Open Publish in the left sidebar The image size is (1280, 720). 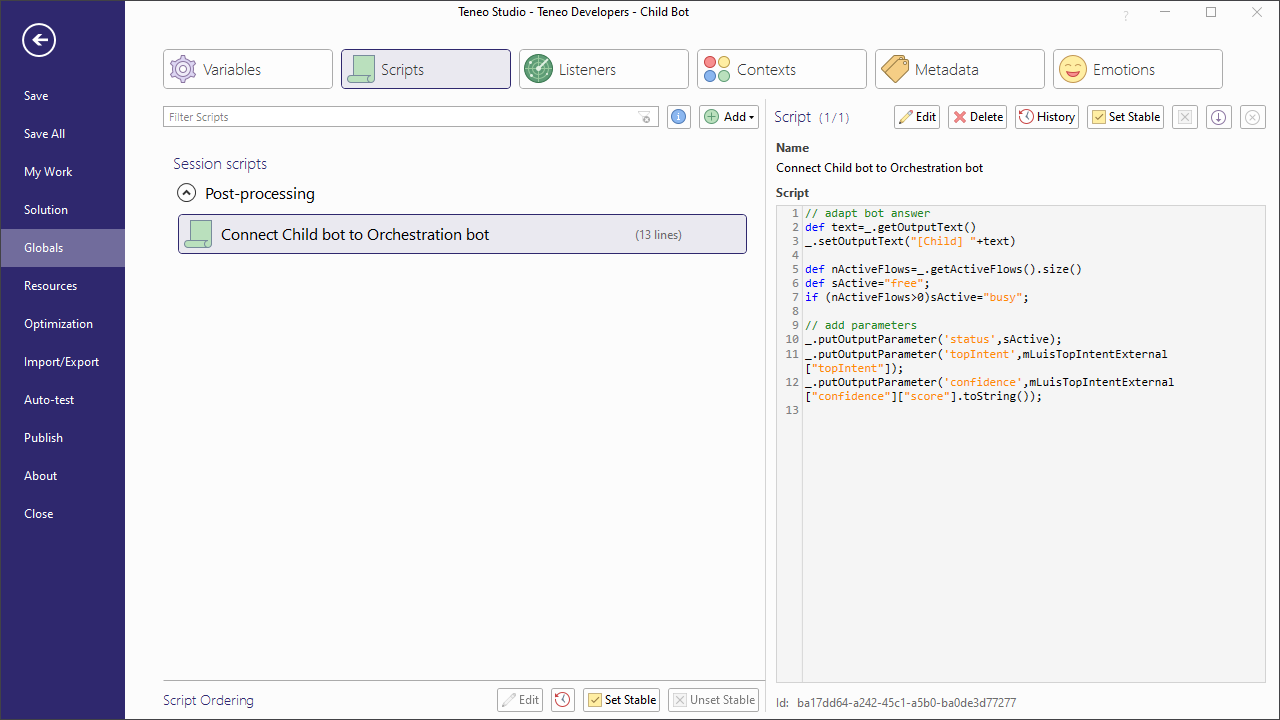[43, 438]
